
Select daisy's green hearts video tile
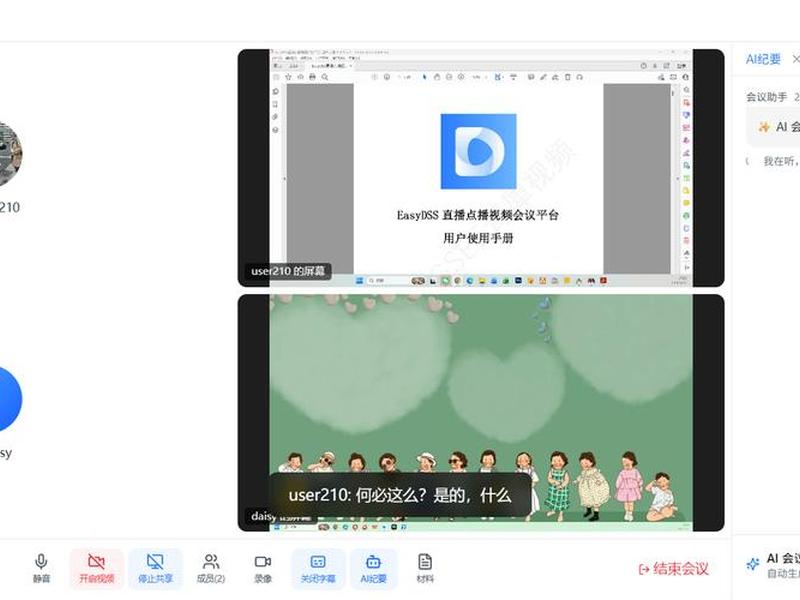click(481, 413)
